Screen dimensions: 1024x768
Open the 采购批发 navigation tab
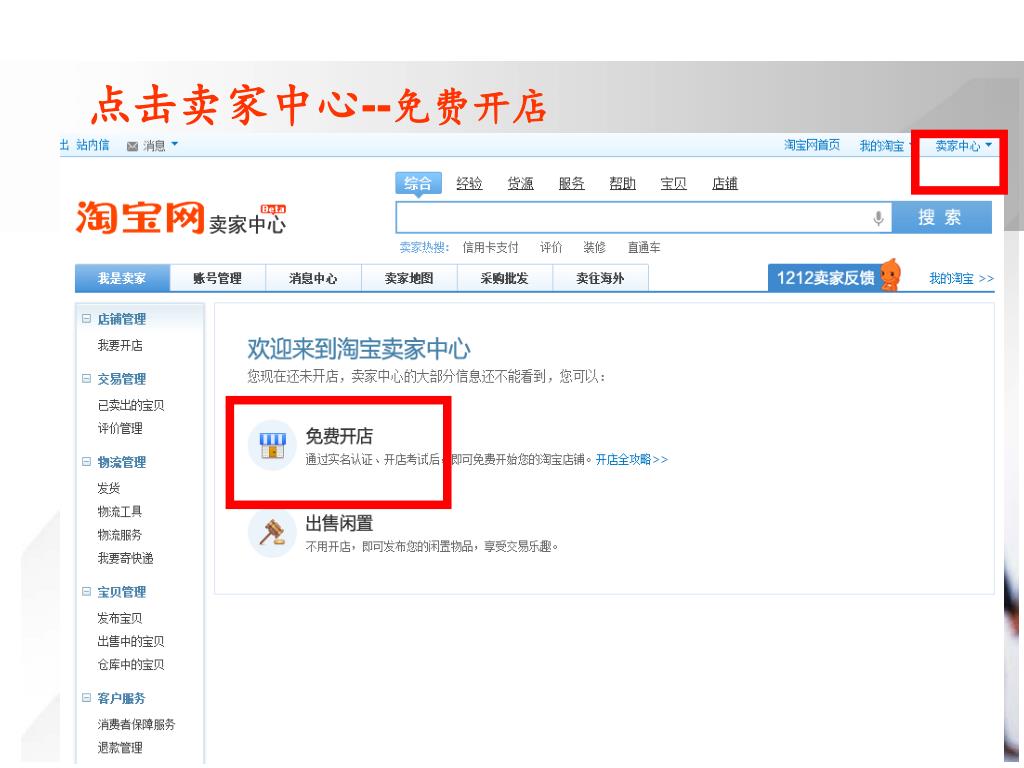click(505, 278)
